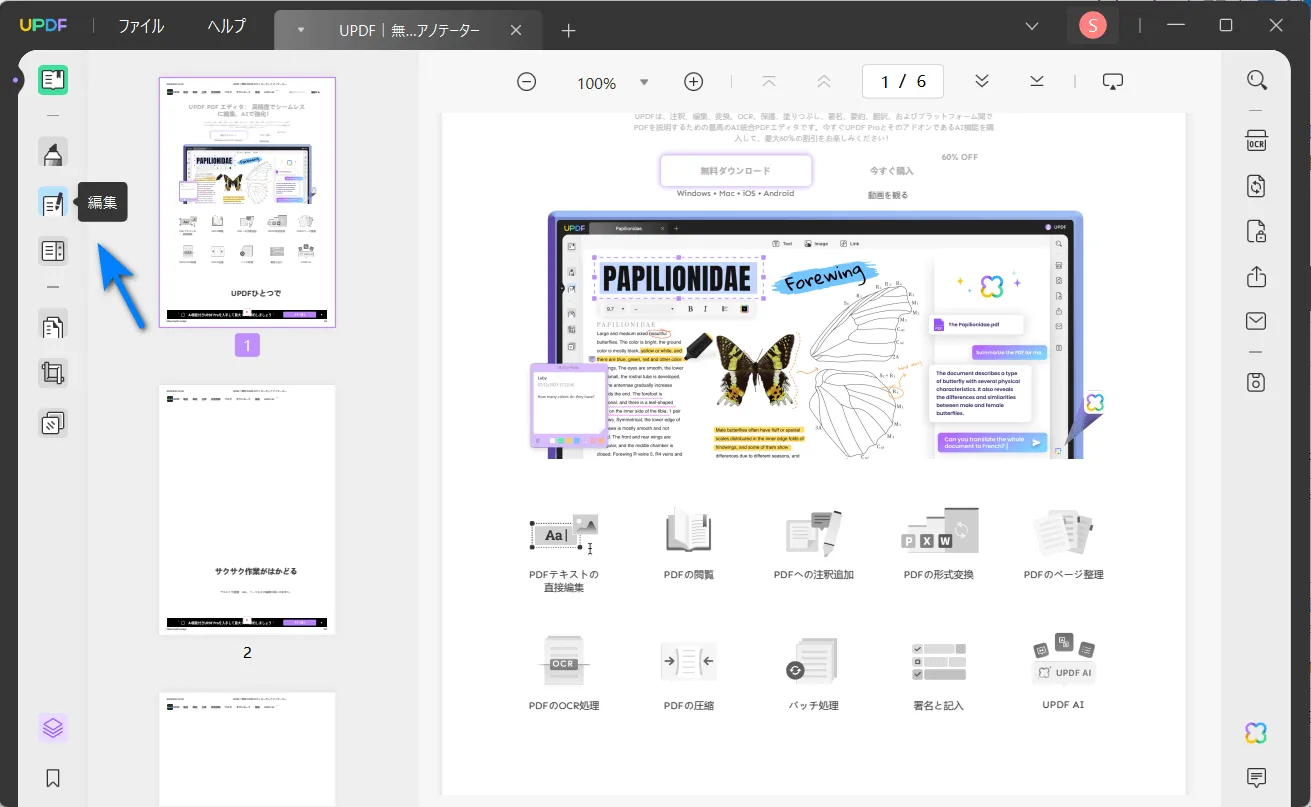This screenshot has height=807, width=1311.
Task: Open the ヘルプ menu
Action: point(226,27)
